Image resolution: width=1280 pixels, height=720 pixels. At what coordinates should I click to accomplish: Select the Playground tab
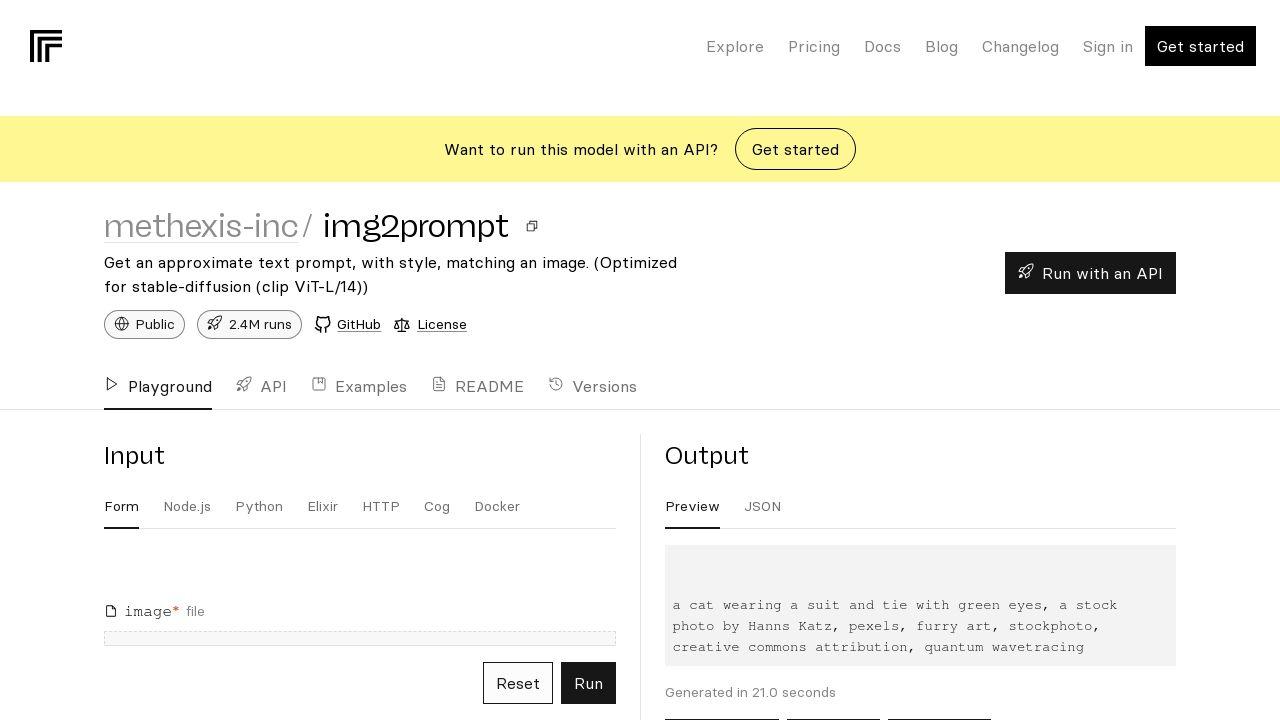pos(158,386)
